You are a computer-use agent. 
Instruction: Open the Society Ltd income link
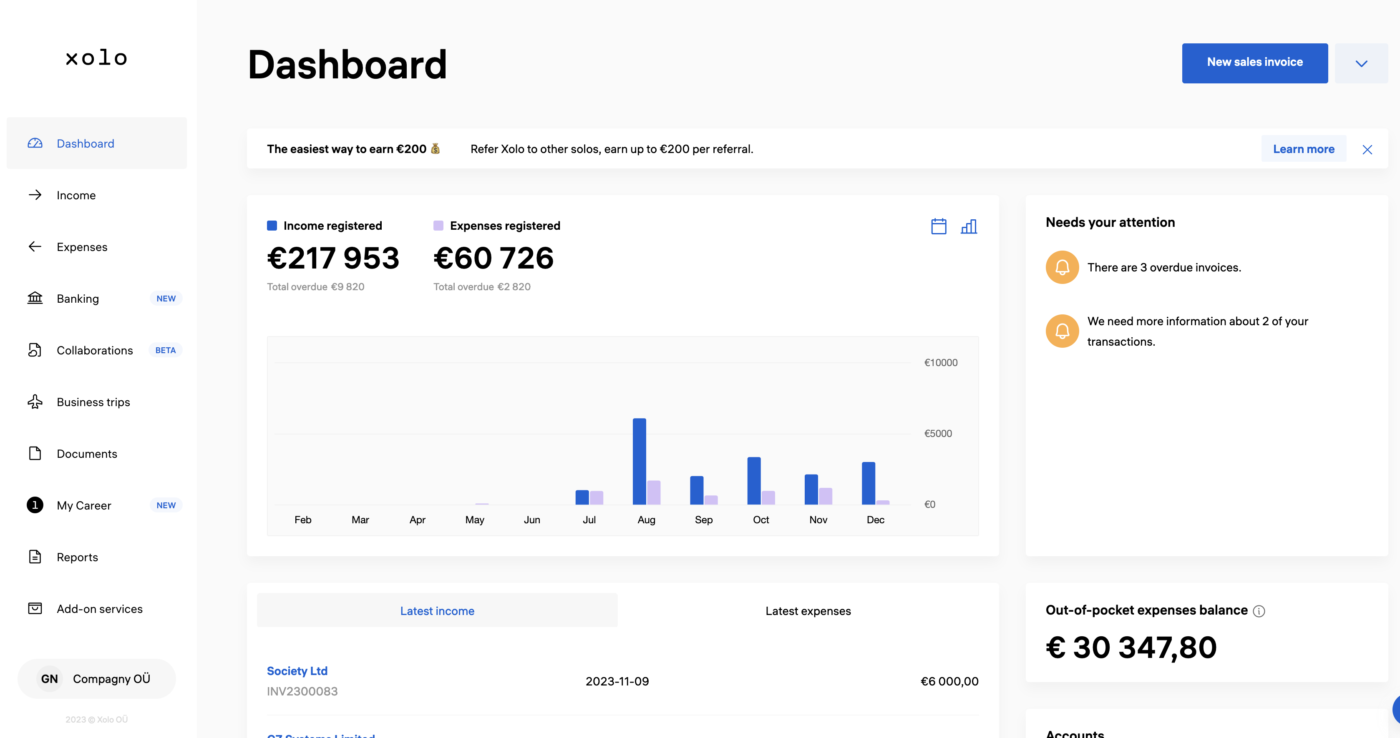[297, 671]
